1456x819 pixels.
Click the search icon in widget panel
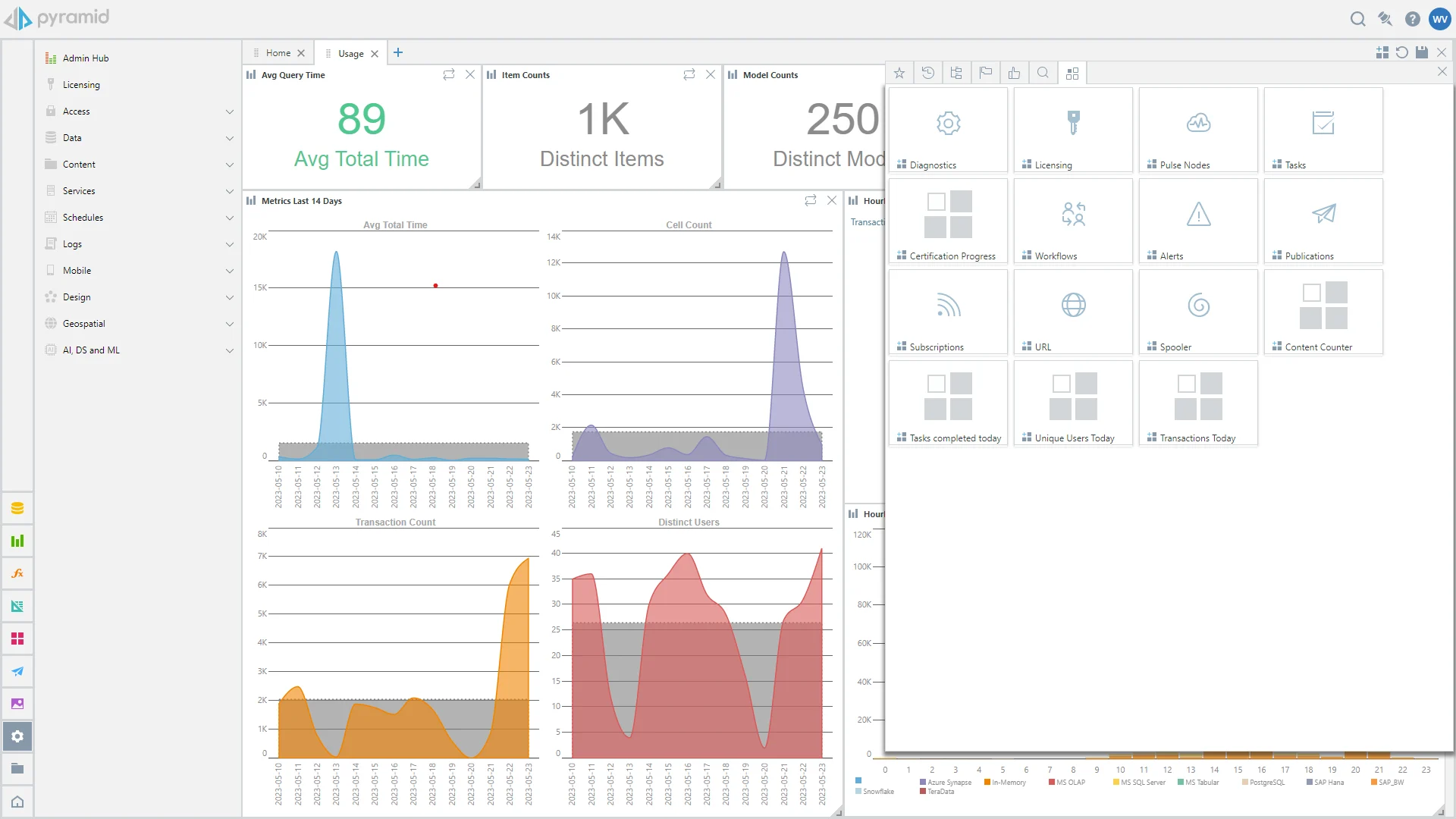(x=1043, y=73)
